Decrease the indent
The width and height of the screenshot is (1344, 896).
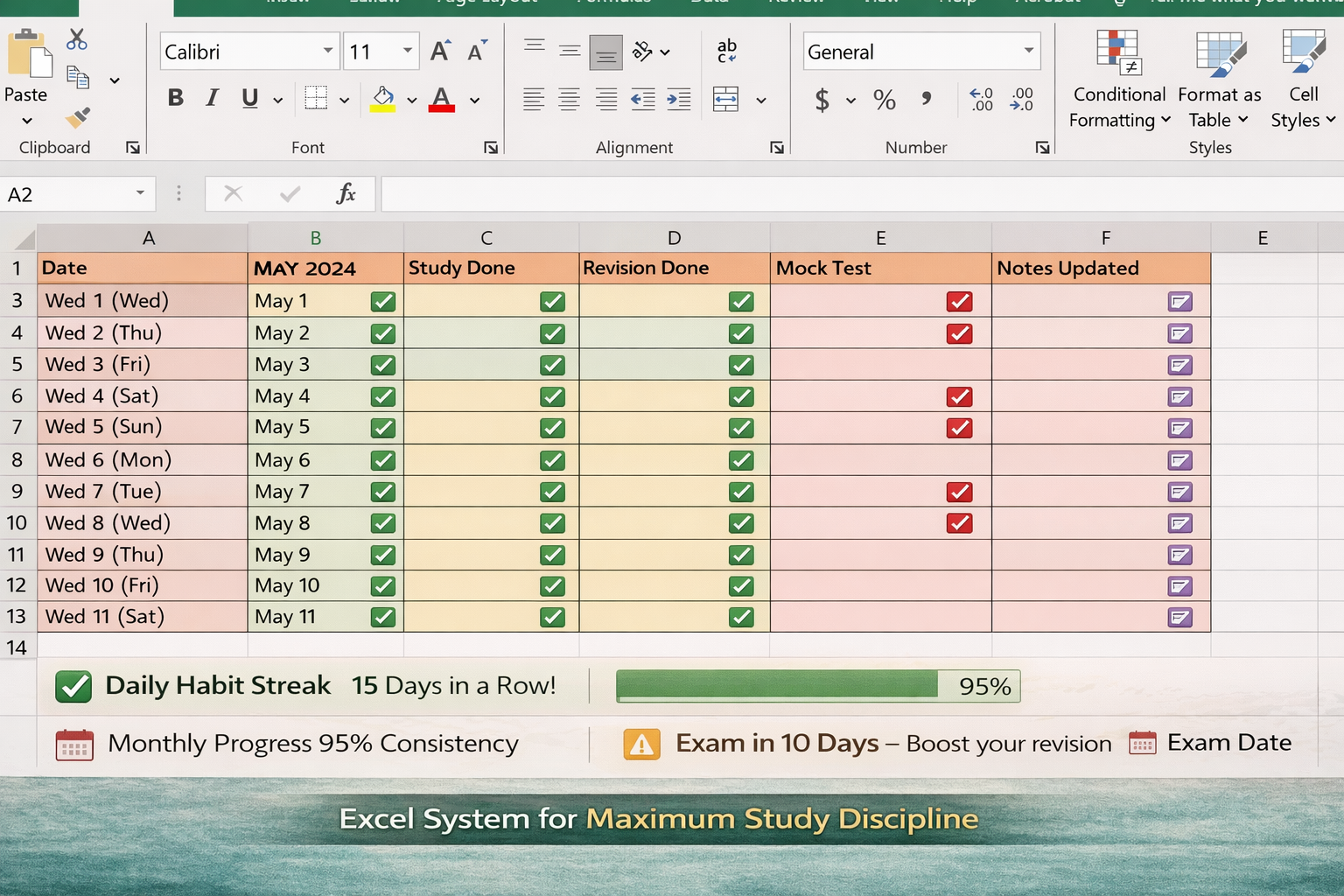click(643, 99)
